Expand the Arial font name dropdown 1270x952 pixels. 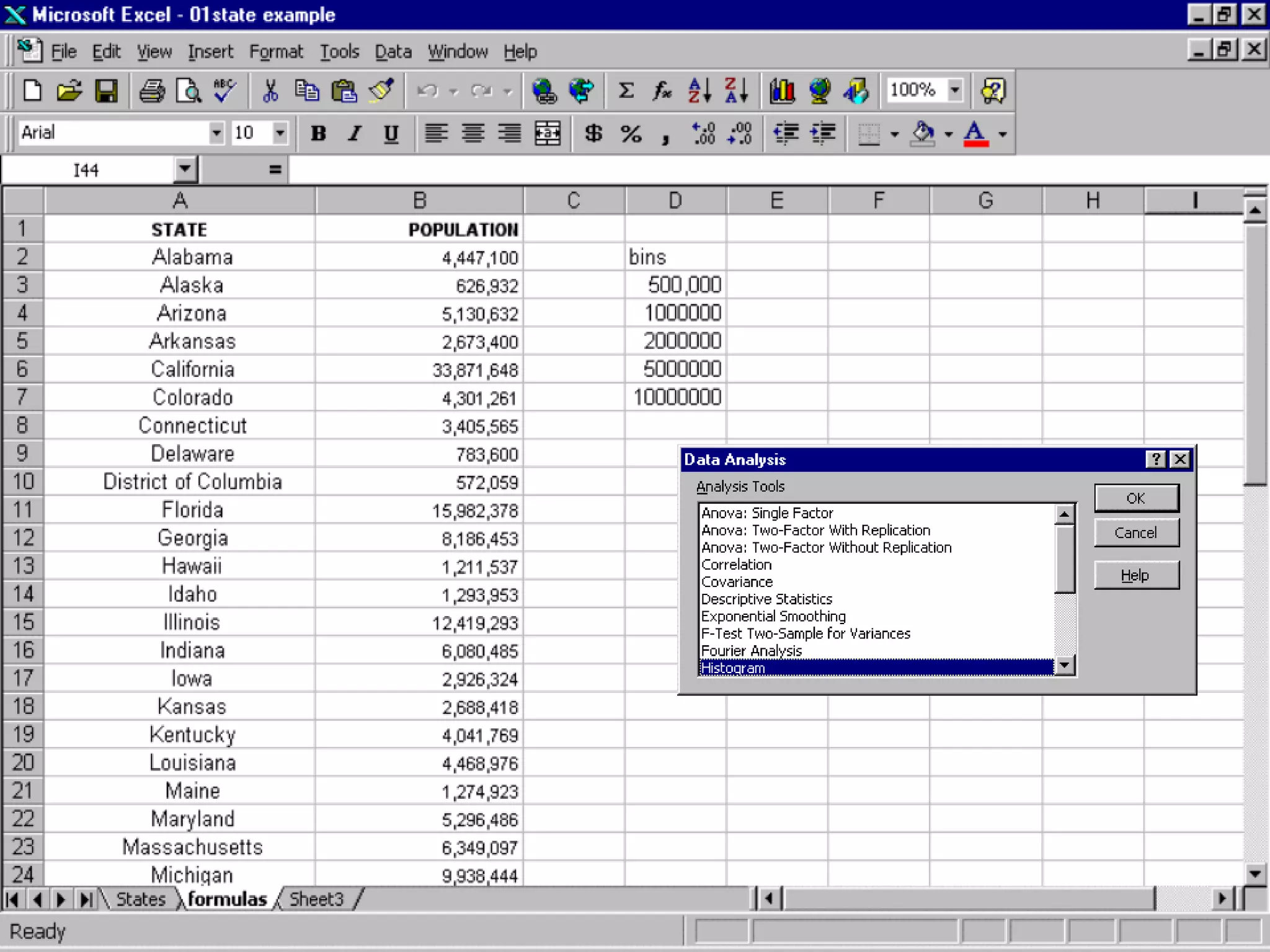(x=216, y=133)
